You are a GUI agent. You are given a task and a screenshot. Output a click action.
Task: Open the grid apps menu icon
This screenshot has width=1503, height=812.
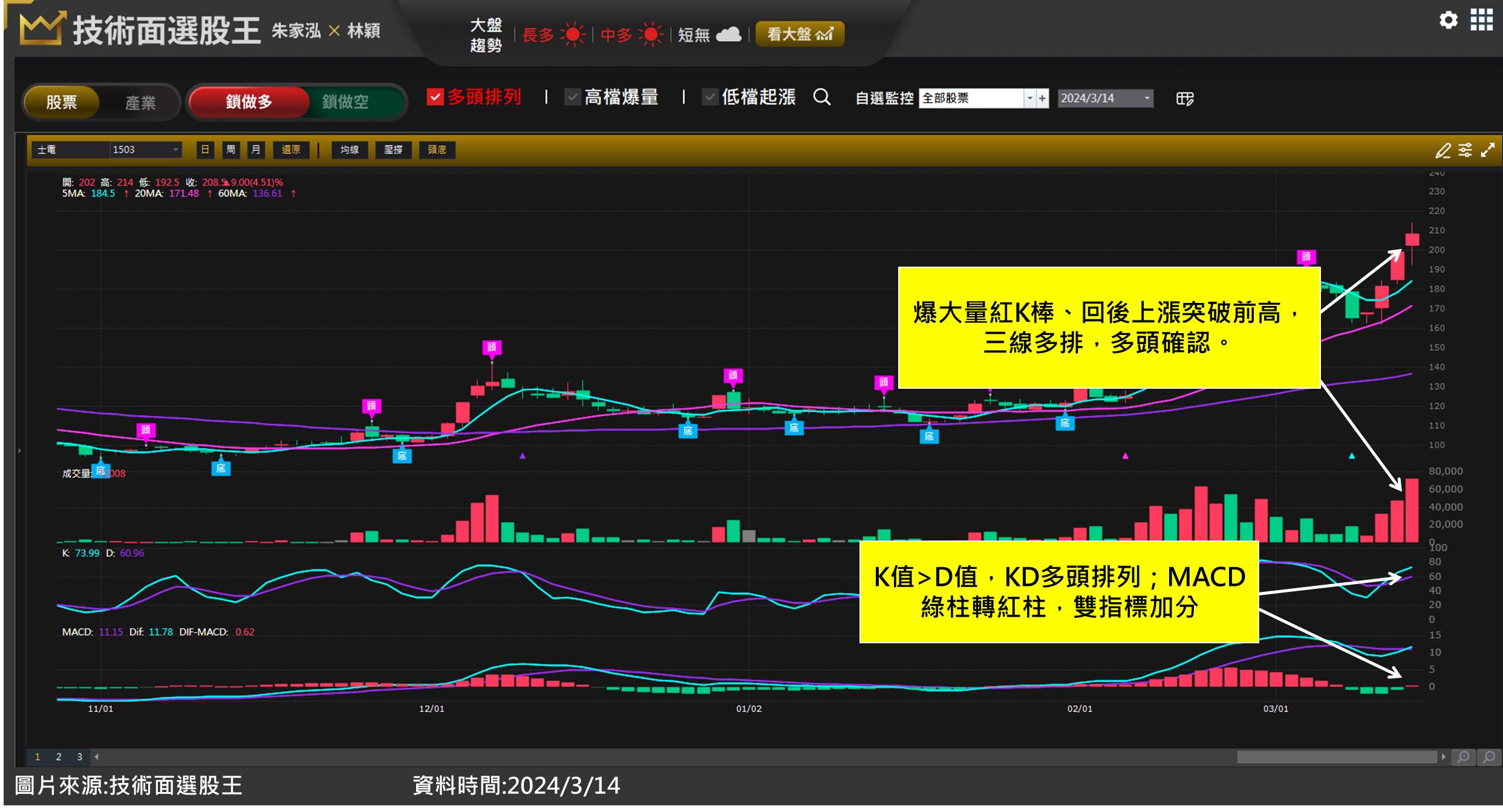click(1481, 20)
